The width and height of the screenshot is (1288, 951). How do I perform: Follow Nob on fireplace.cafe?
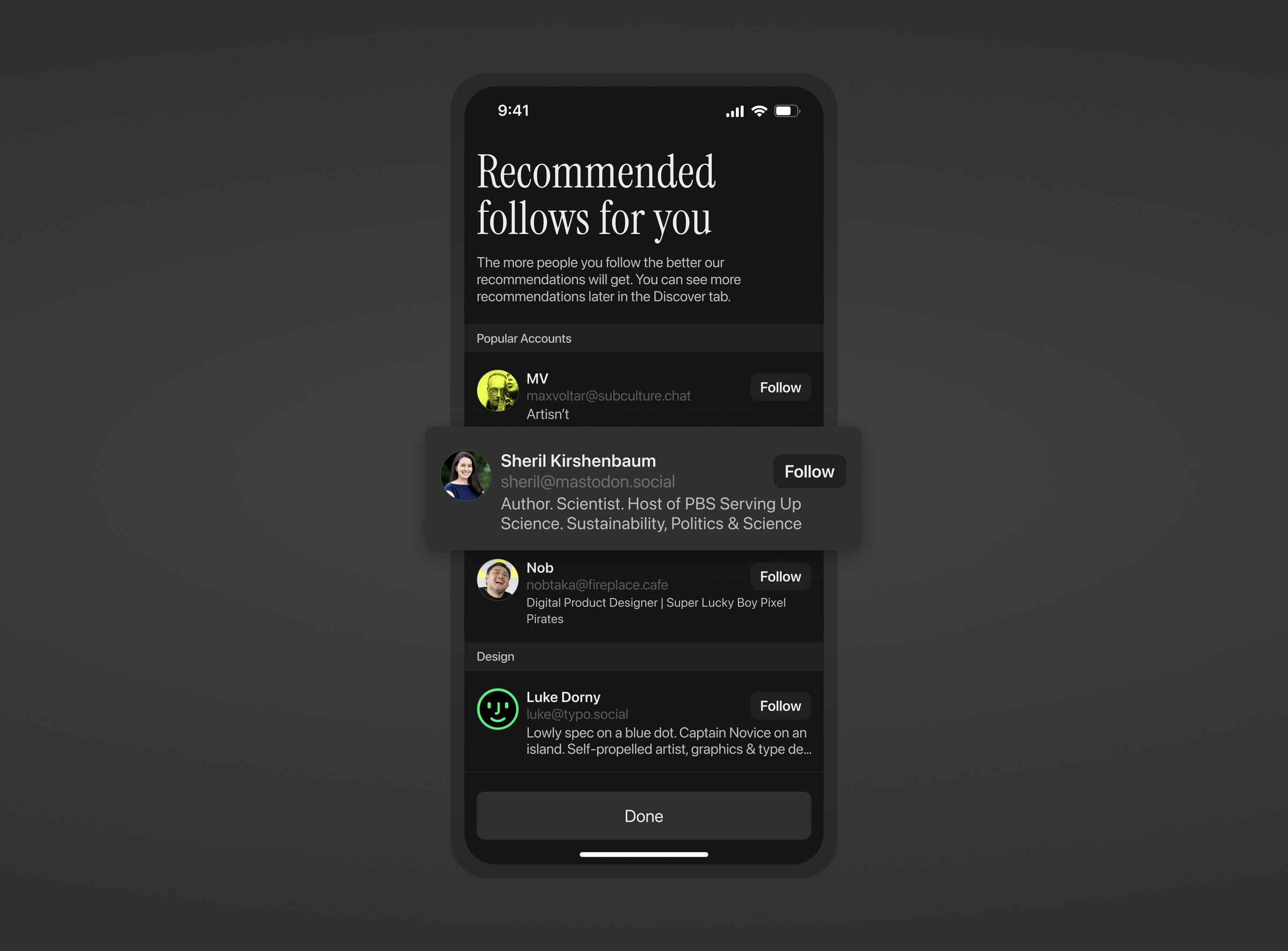[x=782, y=577]
